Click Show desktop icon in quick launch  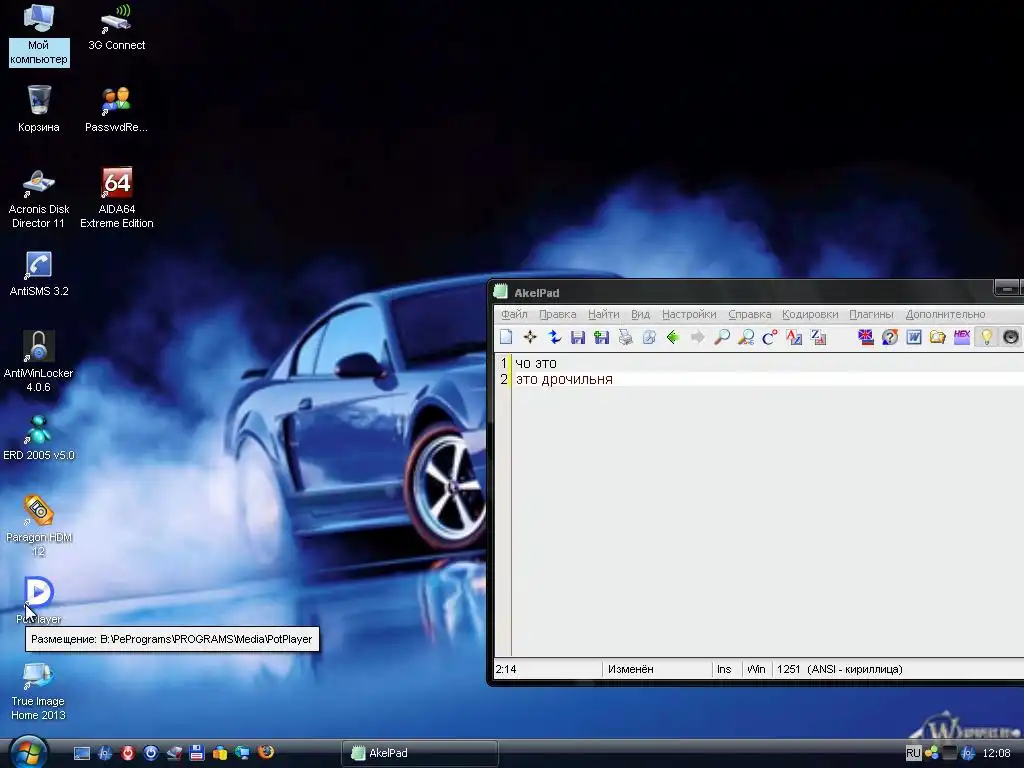click(x=82, y=753)
